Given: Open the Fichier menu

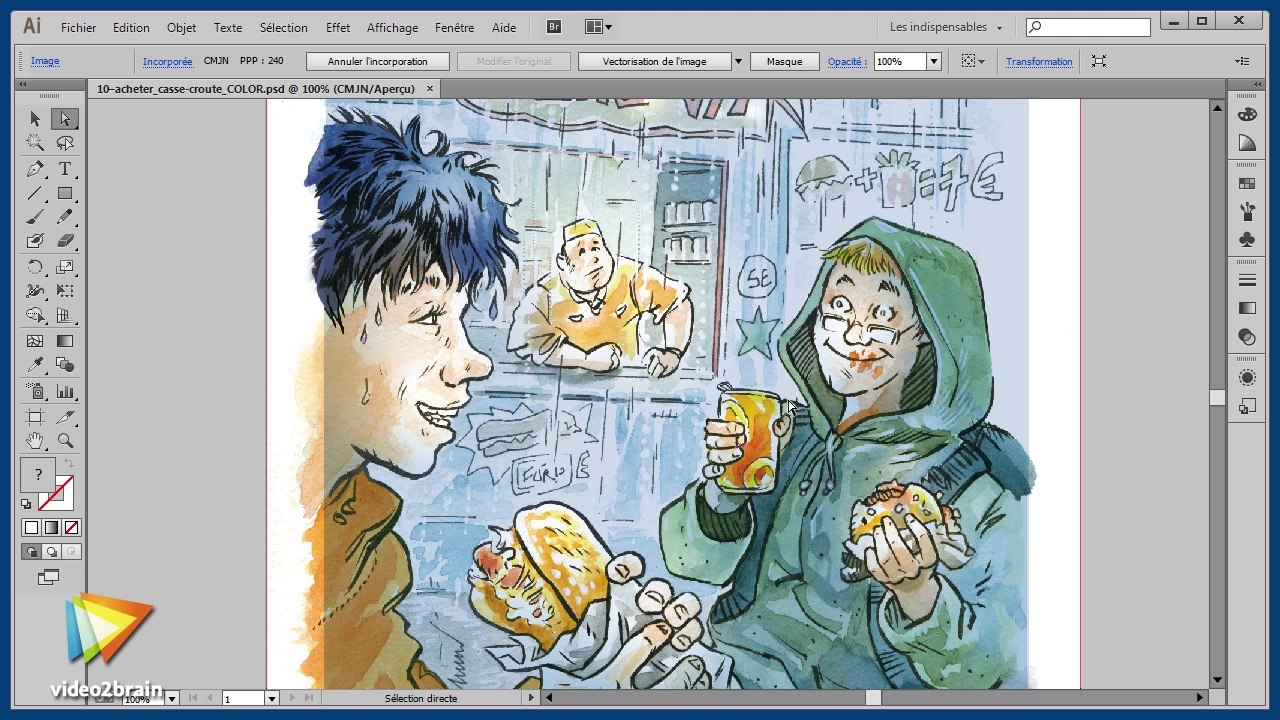Looking at the screenshot, I should click(x=79, y=27).
